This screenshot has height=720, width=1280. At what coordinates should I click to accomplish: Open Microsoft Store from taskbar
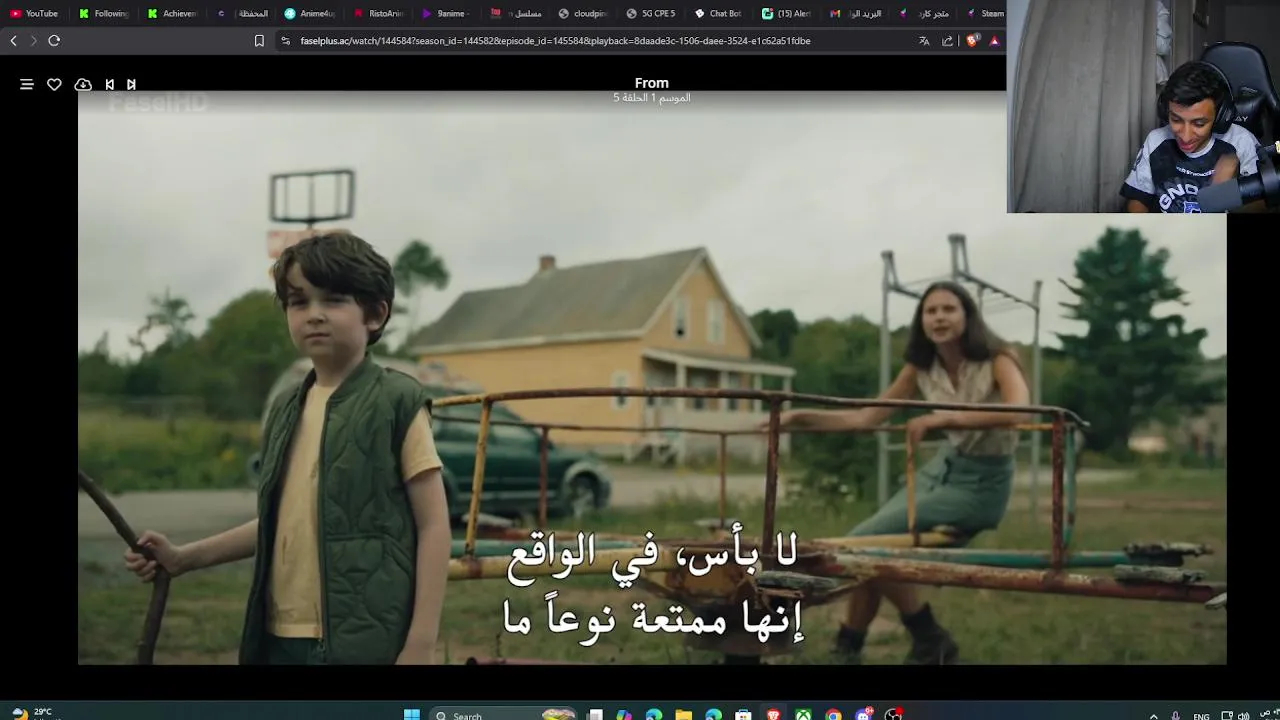(x=743, y=715)
